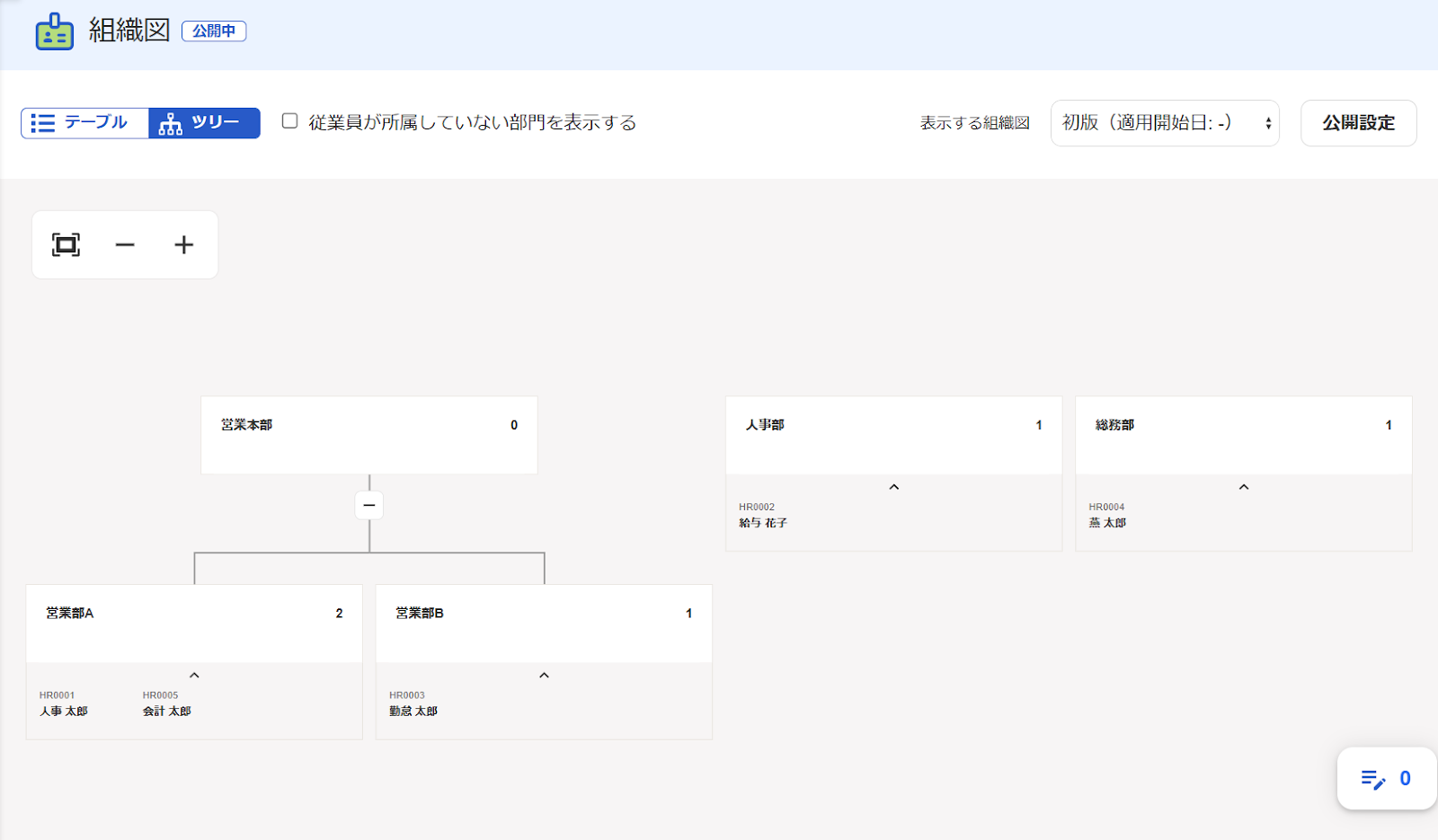Collapse employee list of 人事部

pyautogui.click(x=893, y=487)
